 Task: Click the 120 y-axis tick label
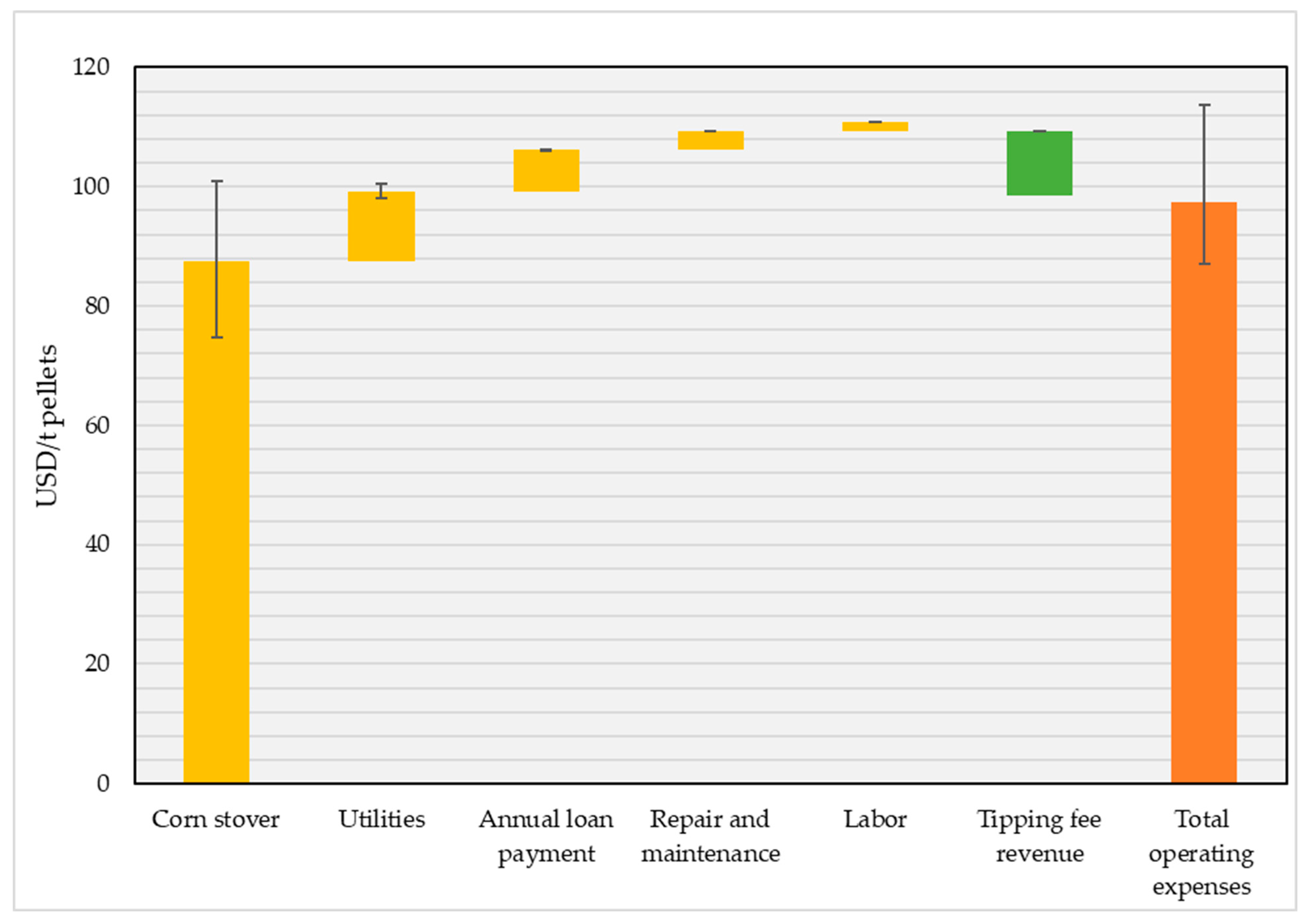pyautogui.click(x=91, y=67)
